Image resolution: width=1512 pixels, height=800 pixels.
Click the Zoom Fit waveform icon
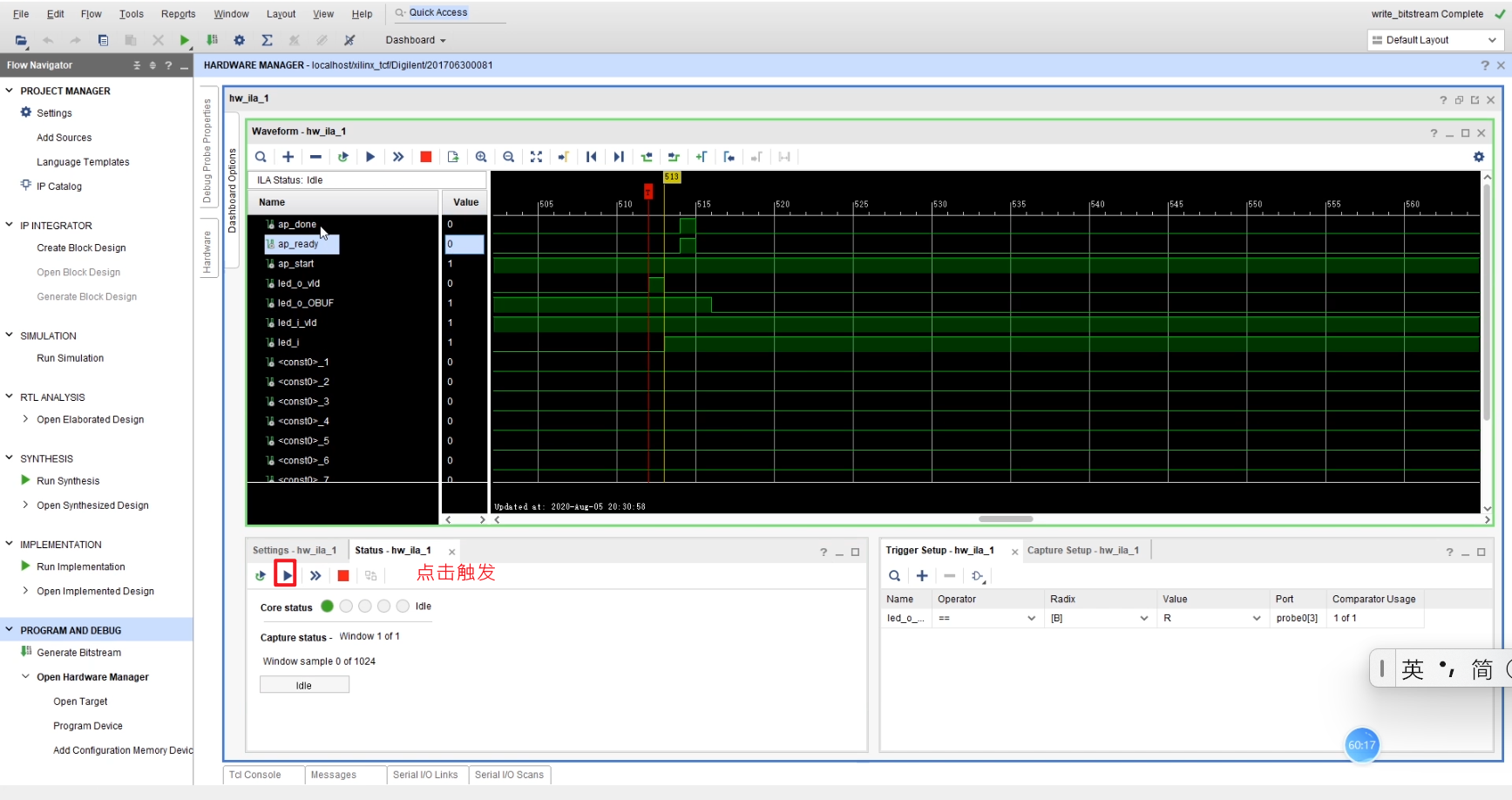[536, 157]
